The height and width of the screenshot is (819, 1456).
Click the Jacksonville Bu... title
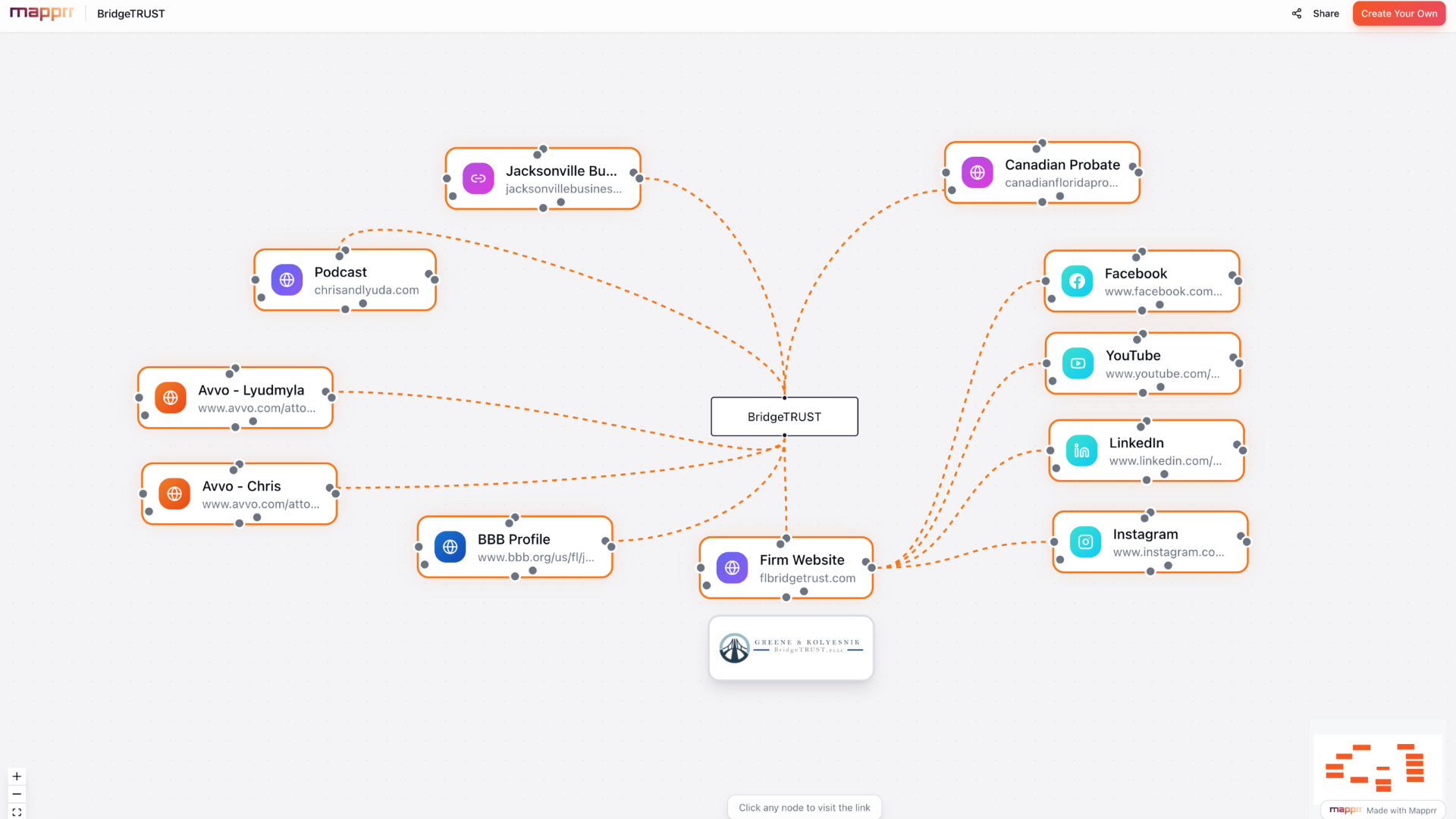[561, 171]
